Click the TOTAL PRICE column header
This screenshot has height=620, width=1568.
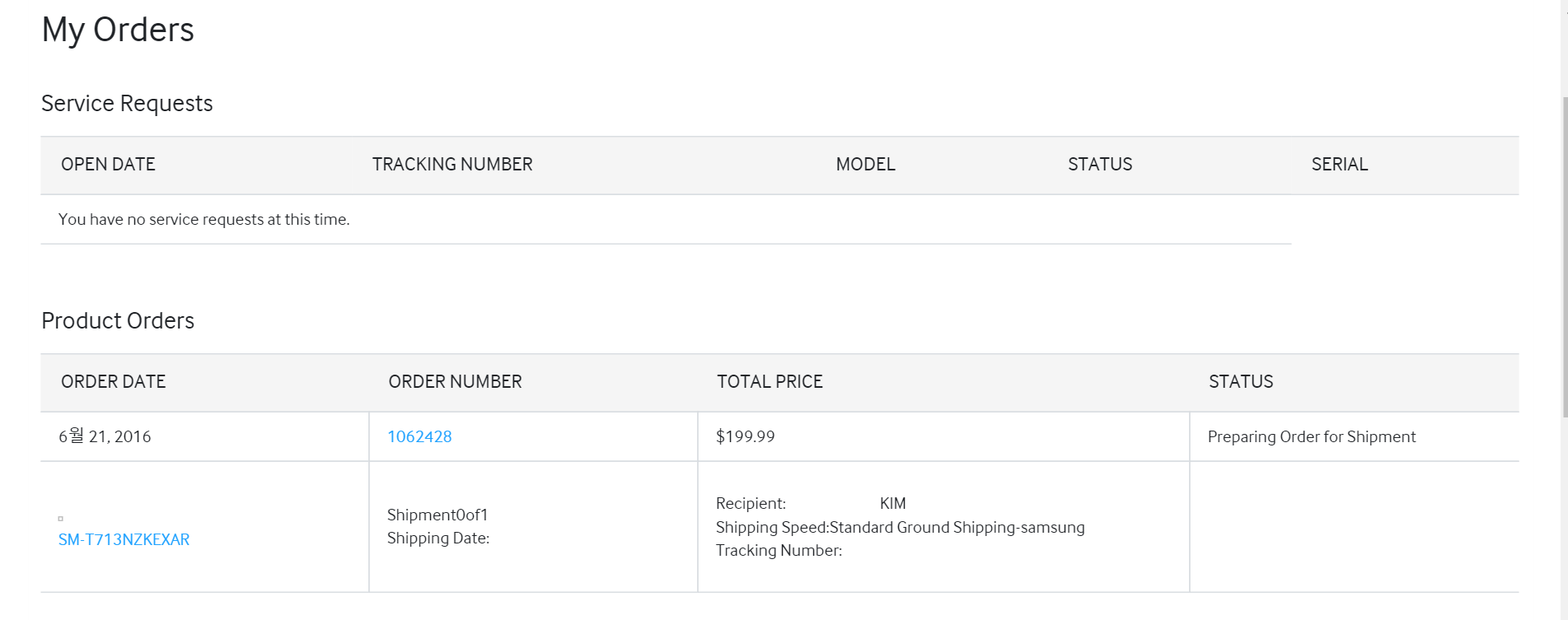pos(770,381)
